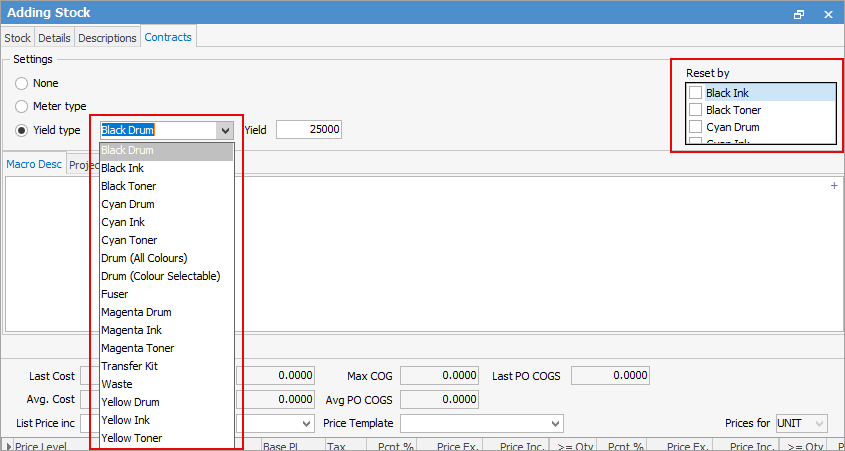Collapse the Yield type dropdown arrow
This screenshot has height=451, width=845.
click(225, 130)
